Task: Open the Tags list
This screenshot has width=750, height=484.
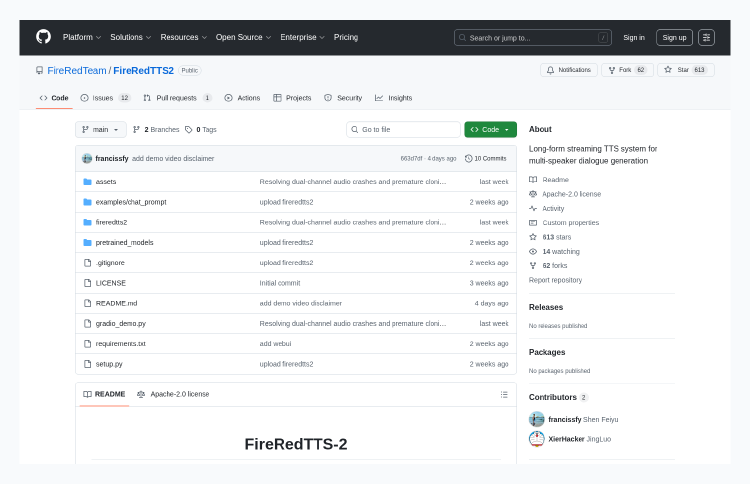Action: 201,129
